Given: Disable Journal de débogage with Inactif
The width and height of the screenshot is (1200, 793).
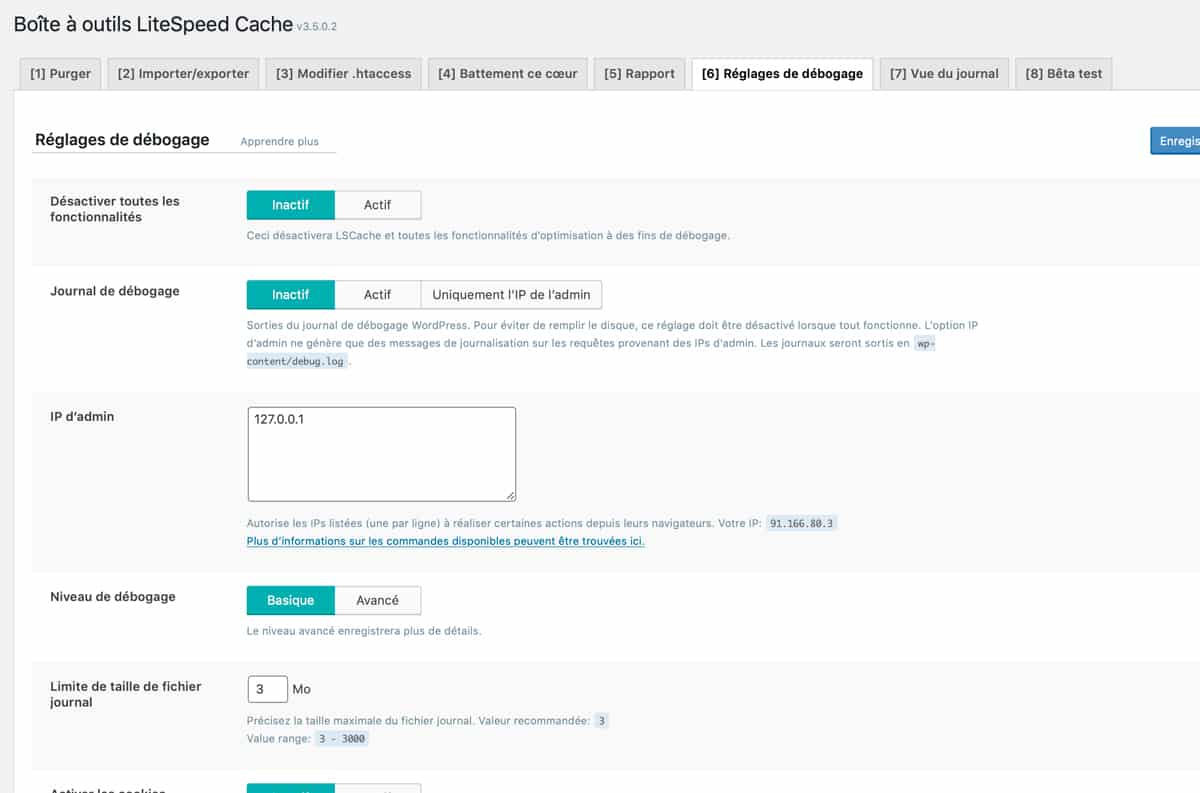Looking at the screenshot, I should (290, 294).
